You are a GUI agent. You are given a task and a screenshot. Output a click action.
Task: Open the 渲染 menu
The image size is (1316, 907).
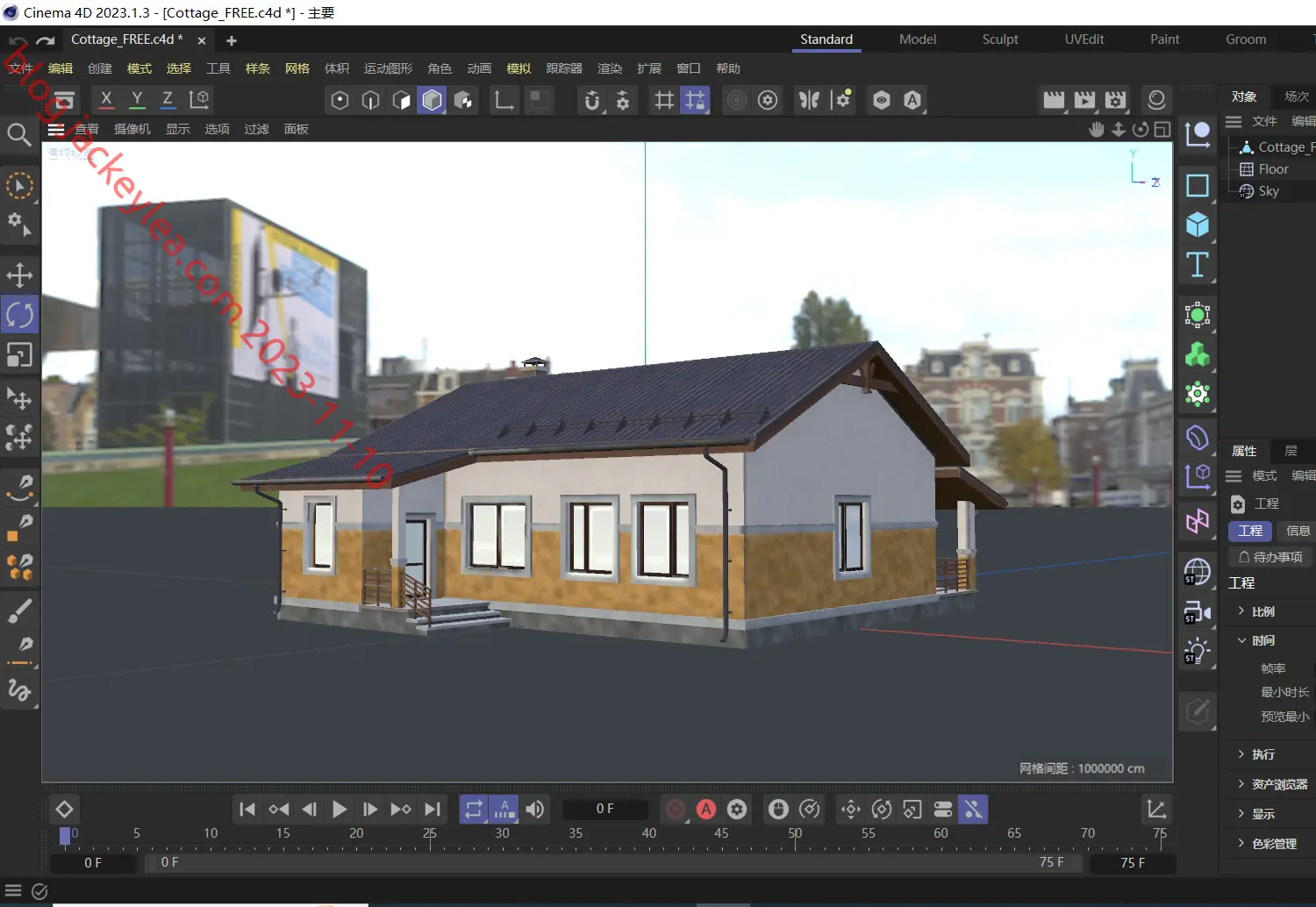point(610,68)
